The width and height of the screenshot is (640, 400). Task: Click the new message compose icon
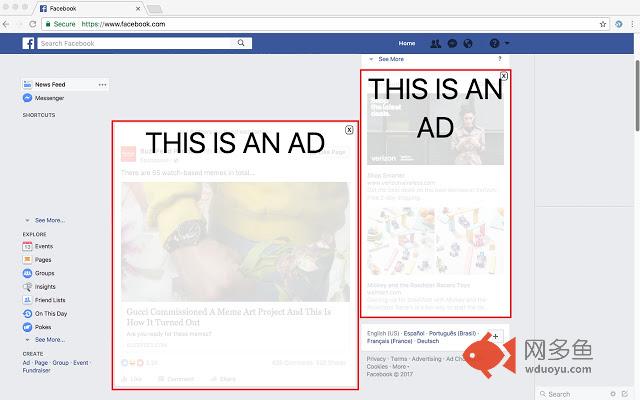(x=625, y=394)
